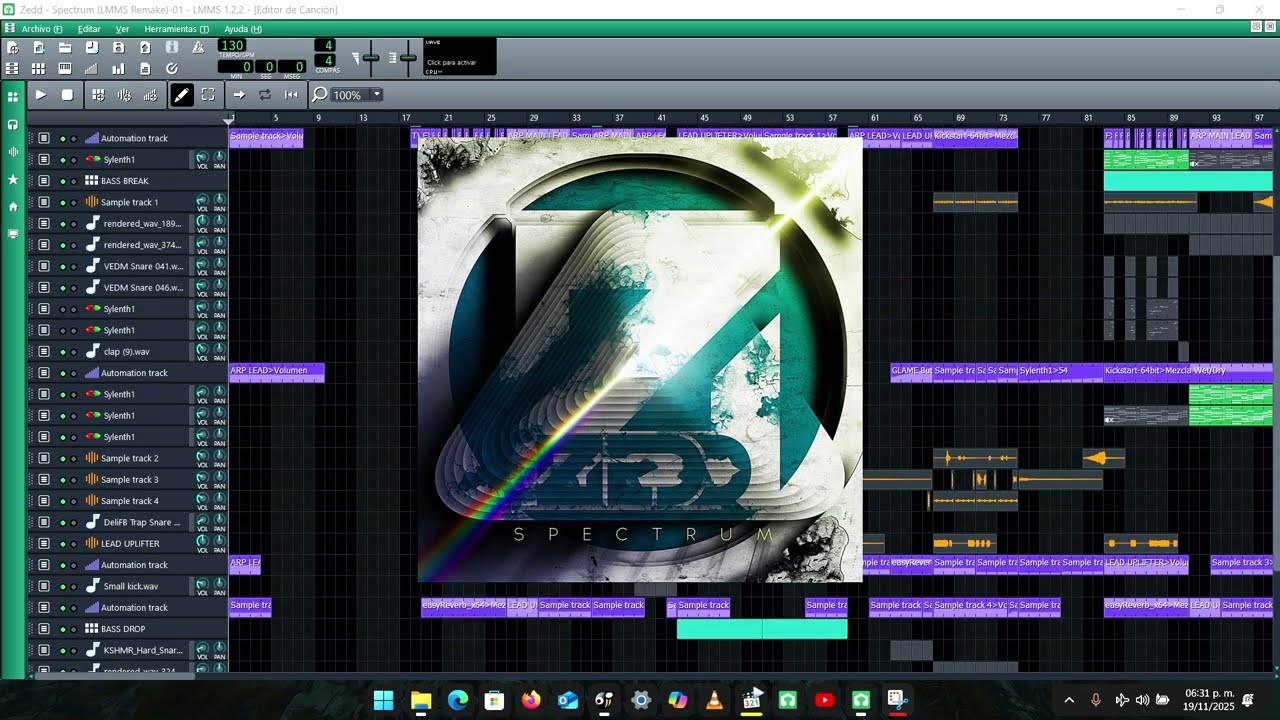The width and height of the screenshot is (1280, 720).
Task: Toggle the metronome icon
Action: point(198,47)
